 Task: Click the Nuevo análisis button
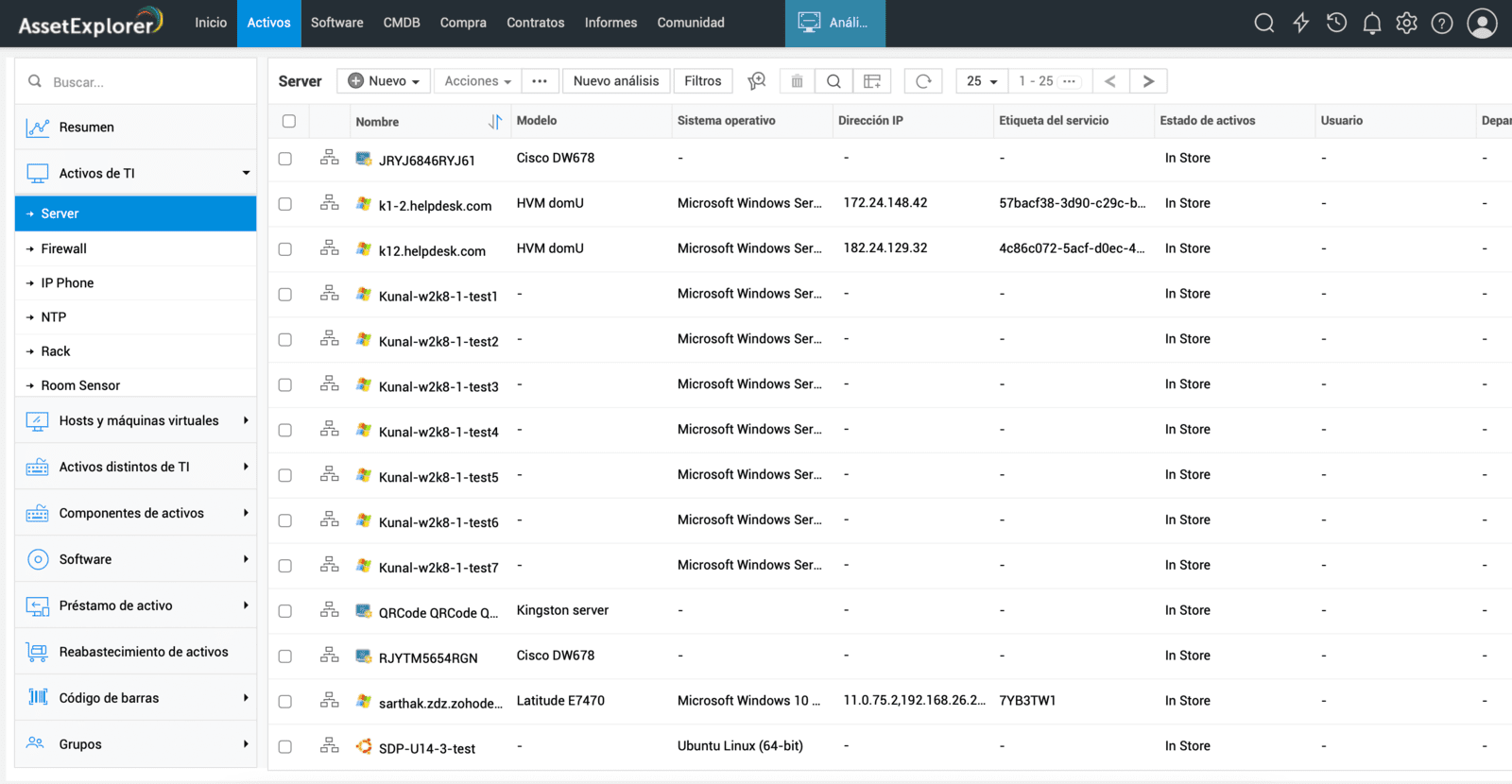tap(616, 81)
